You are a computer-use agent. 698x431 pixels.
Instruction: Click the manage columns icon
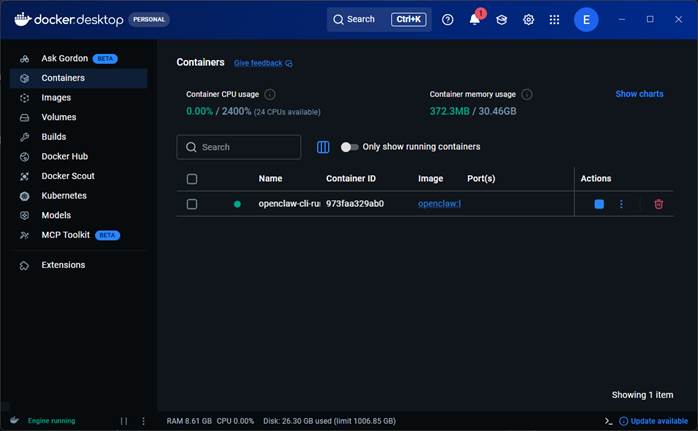click(x=323, y=147)
